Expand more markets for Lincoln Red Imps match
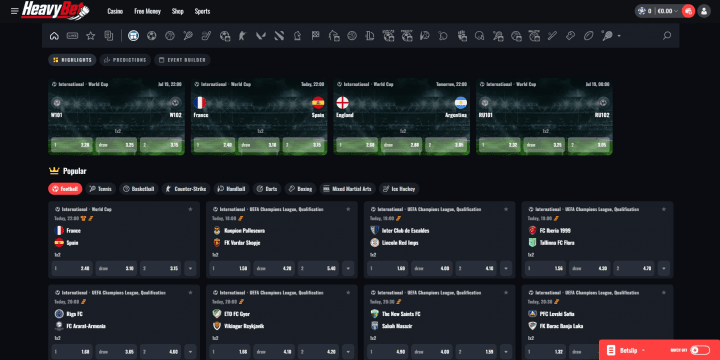 click(x=506, y=268)
